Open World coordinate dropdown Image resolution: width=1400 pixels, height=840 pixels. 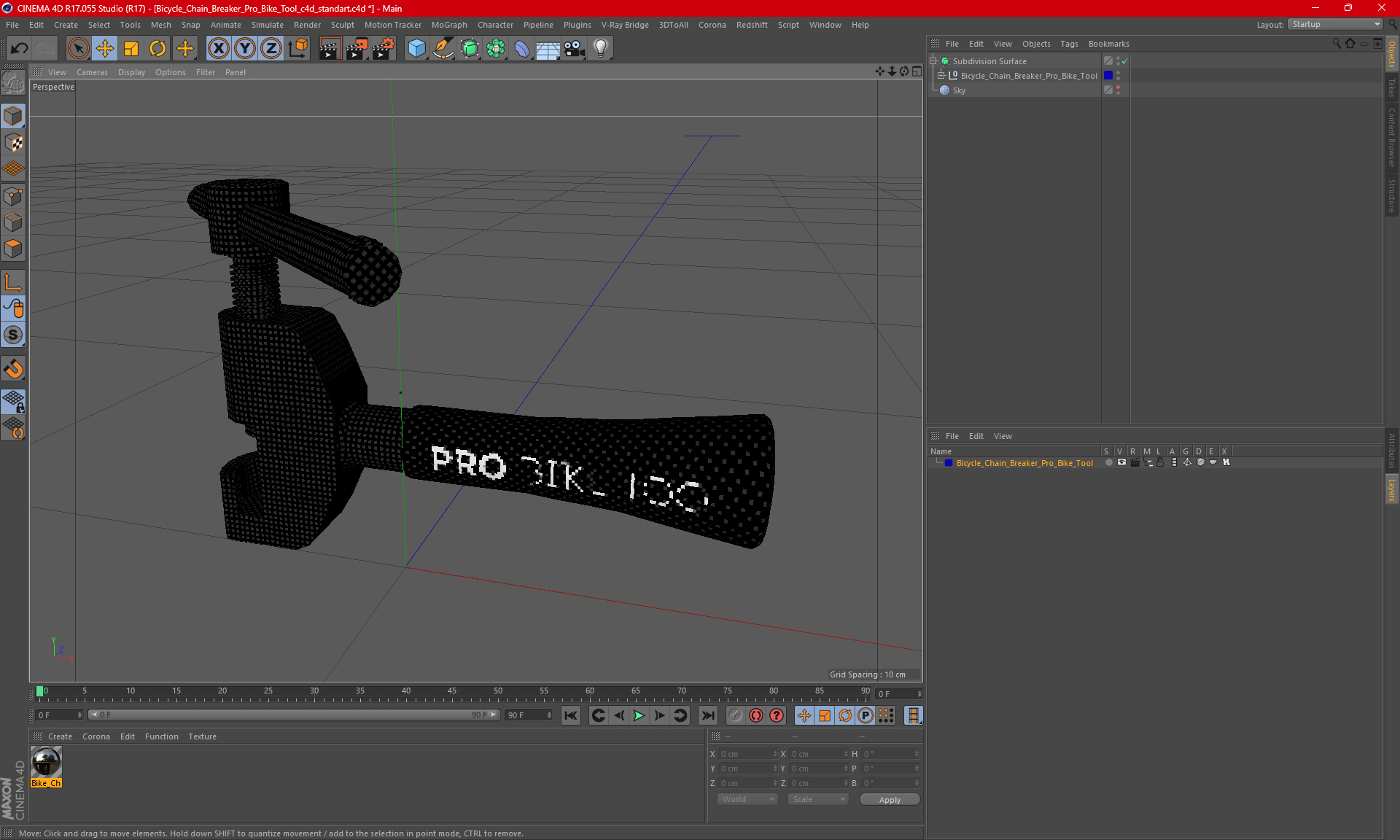[747, 799]
